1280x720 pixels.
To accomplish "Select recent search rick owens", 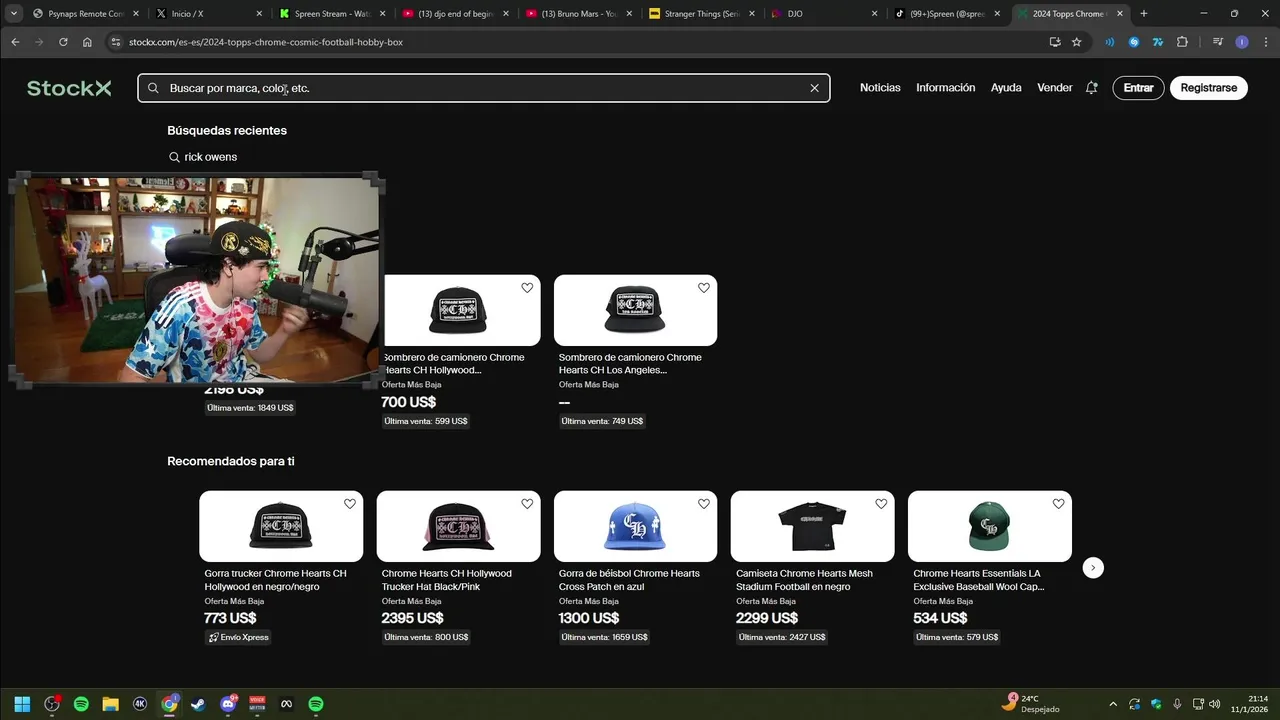I will point(203,157).
